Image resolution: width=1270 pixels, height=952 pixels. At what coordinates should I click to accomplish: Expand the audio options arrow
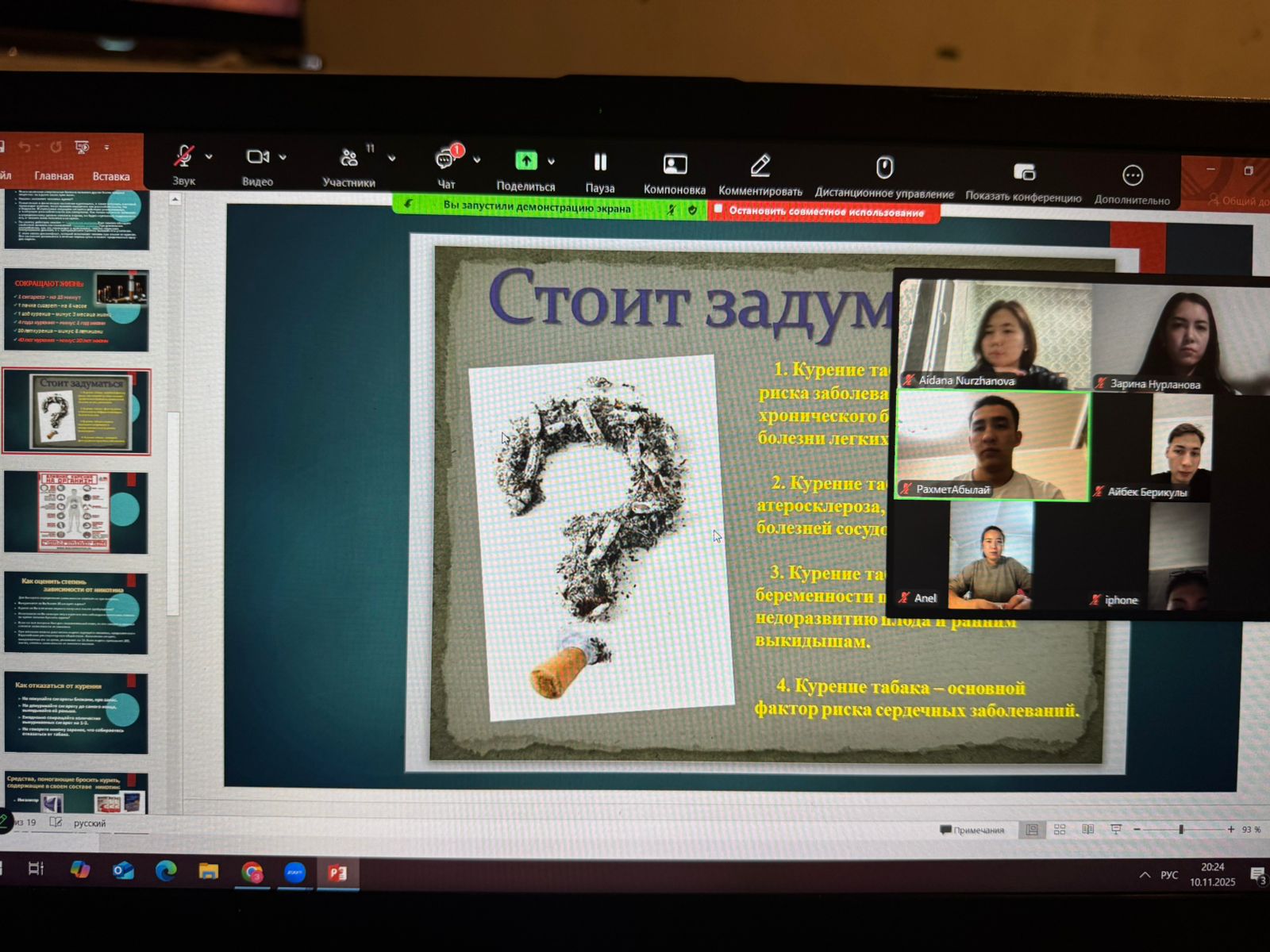[209, 157]
